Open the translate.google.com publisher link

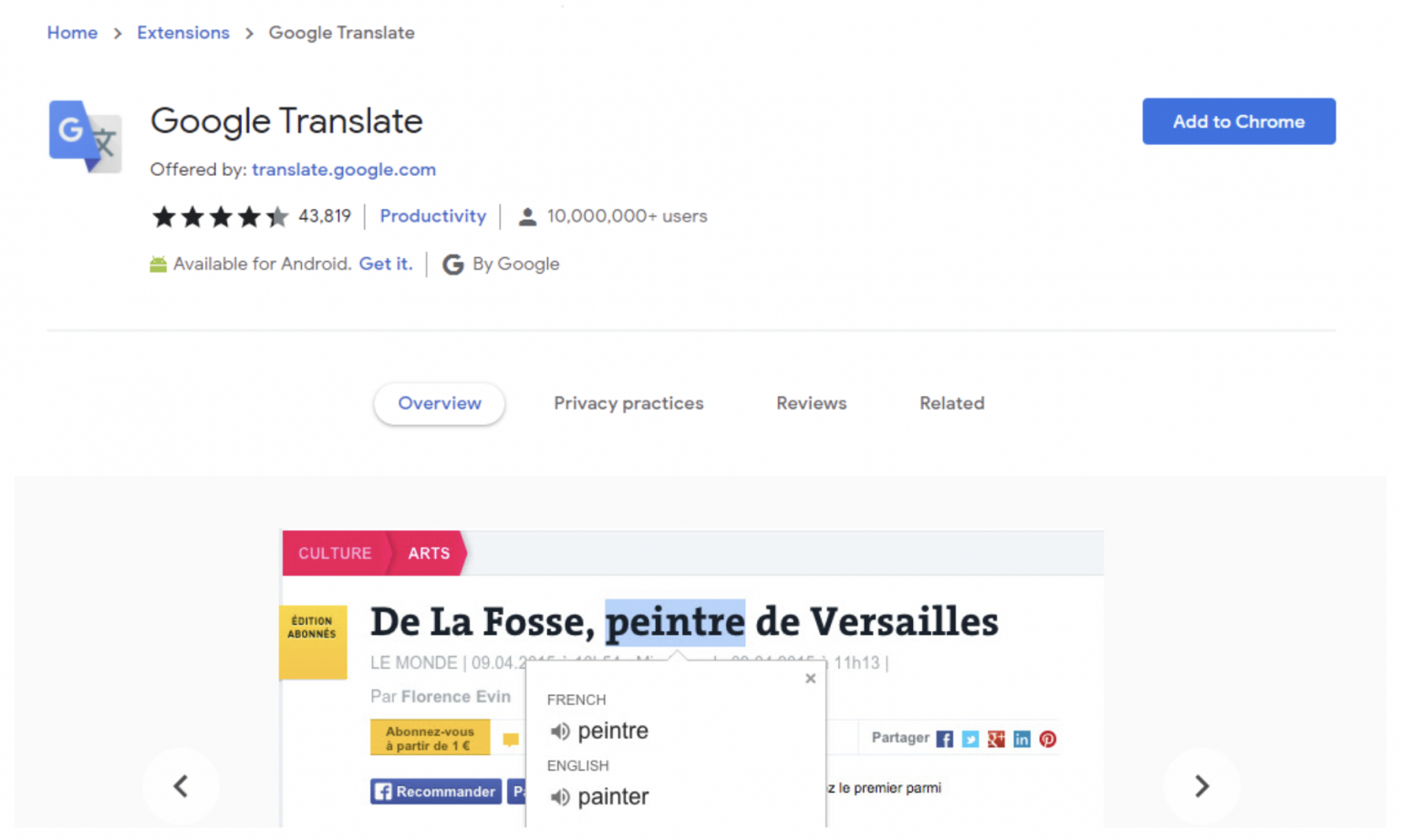(344, 170)
